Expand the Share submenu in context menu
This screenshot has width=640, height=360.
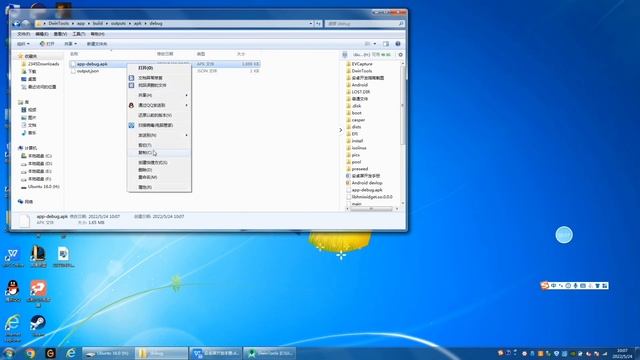[159, 95]
